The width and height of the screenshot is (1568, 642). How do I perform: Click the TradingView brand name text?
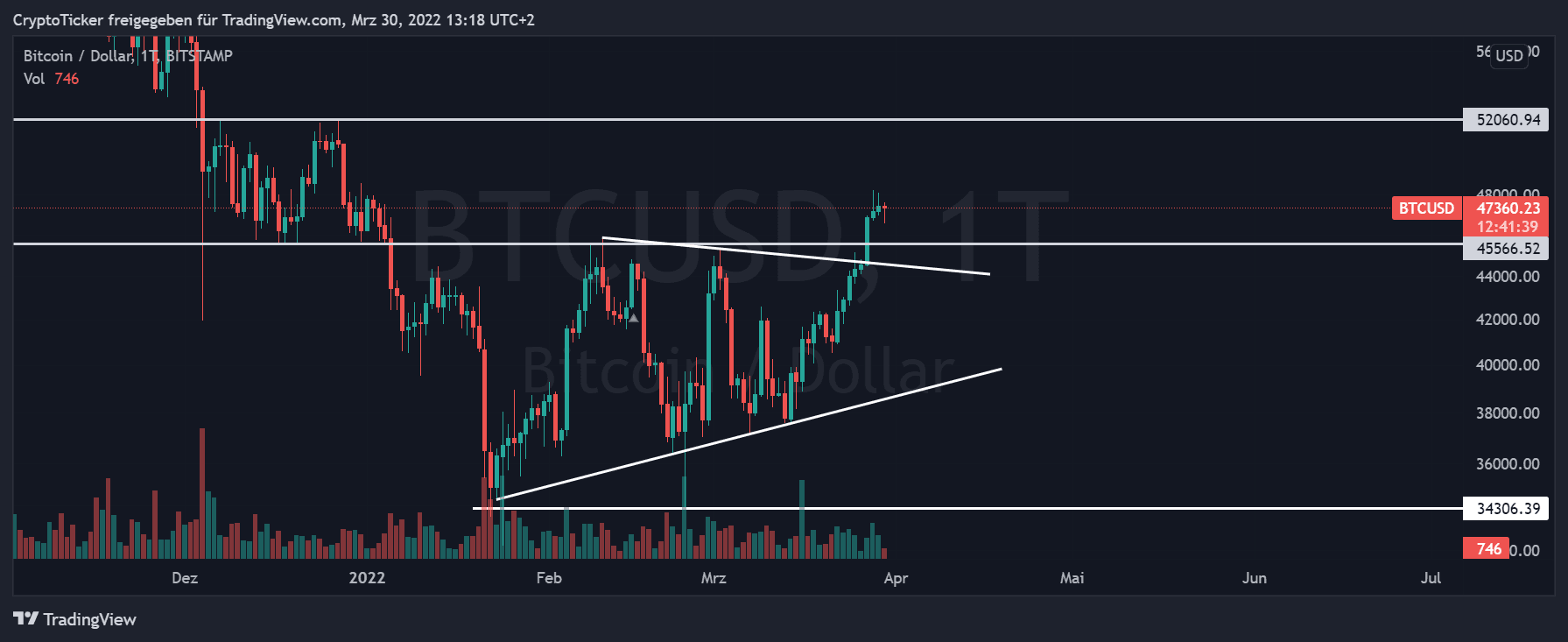89,619
